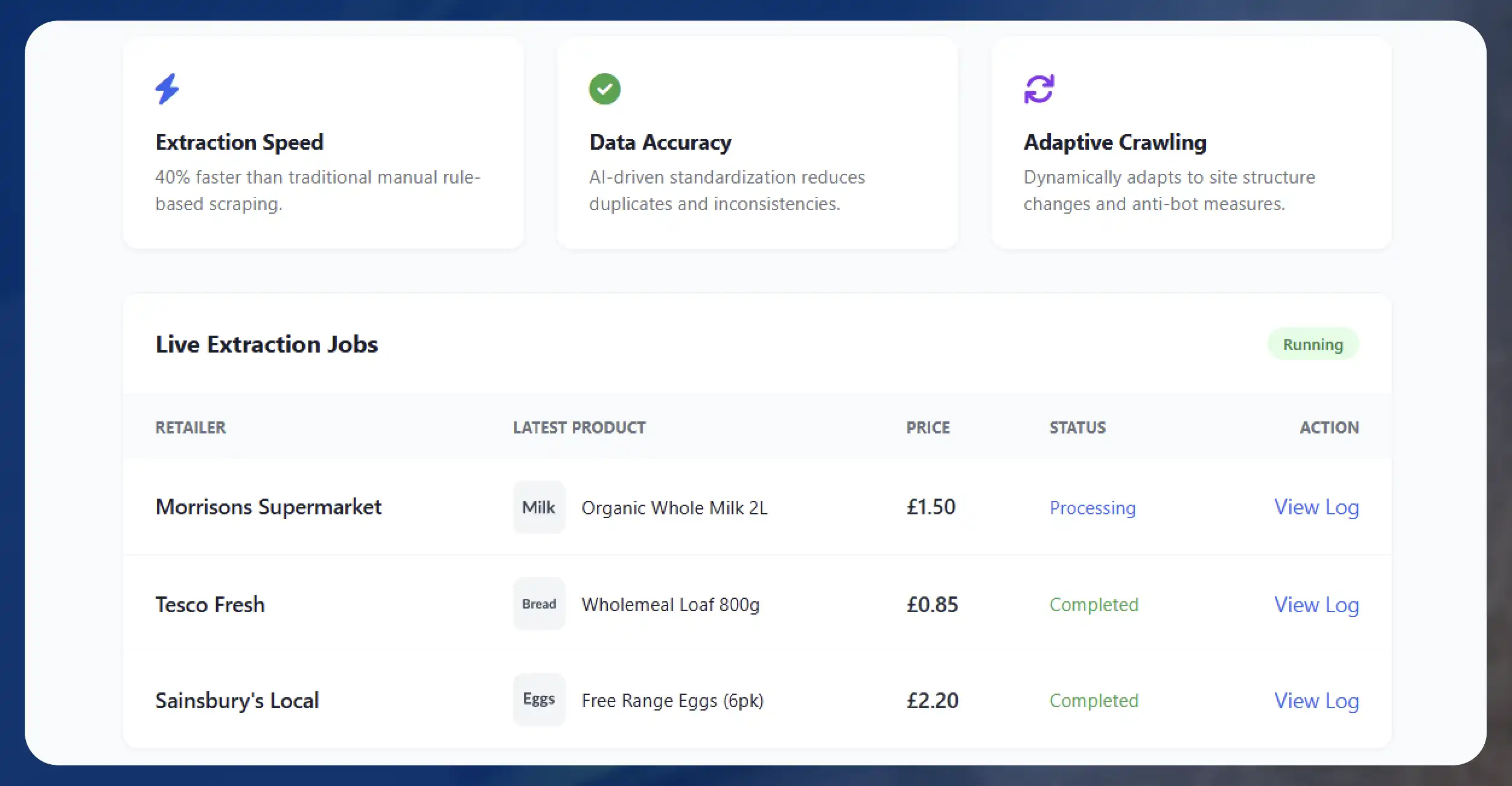Screen dimensions: 1512x786
Task: Click the lightning bolt Extraction Speed icon
Action: tap(167, 89)
